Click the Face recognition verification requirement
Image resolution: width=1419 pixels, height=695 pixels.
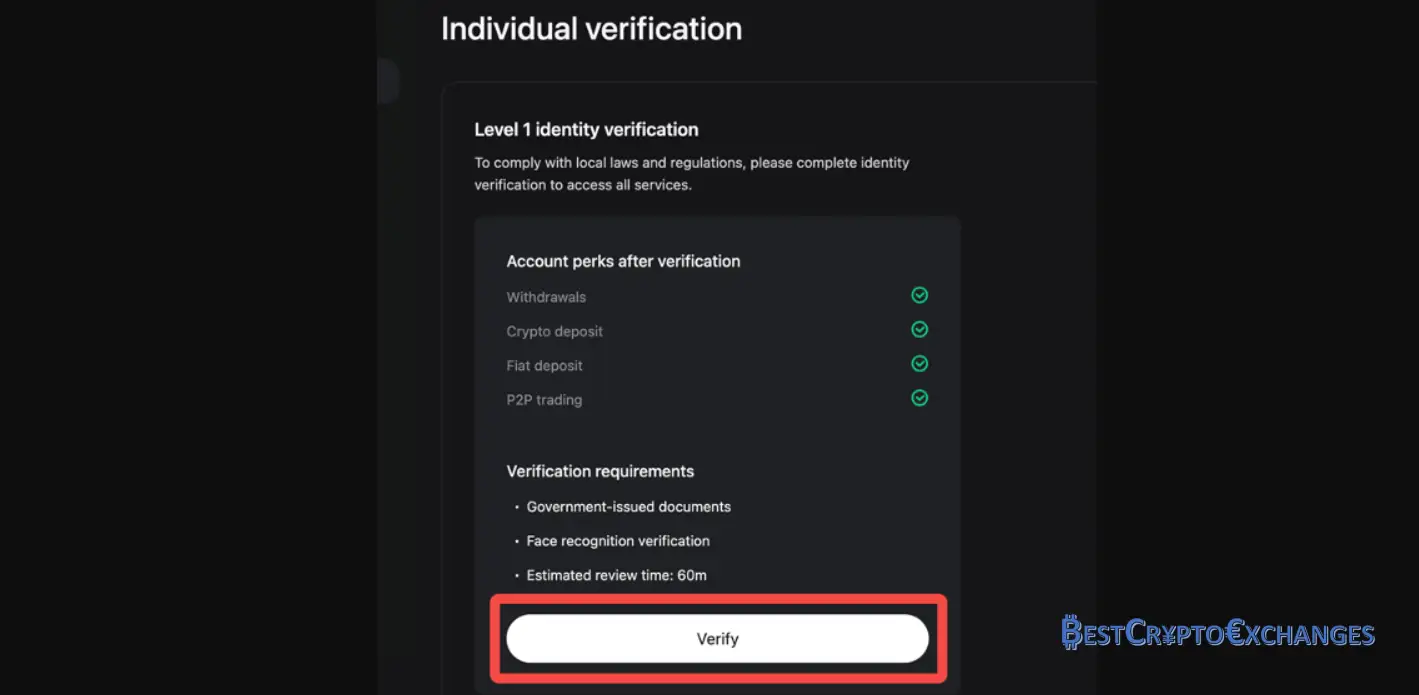coord(618,541)
